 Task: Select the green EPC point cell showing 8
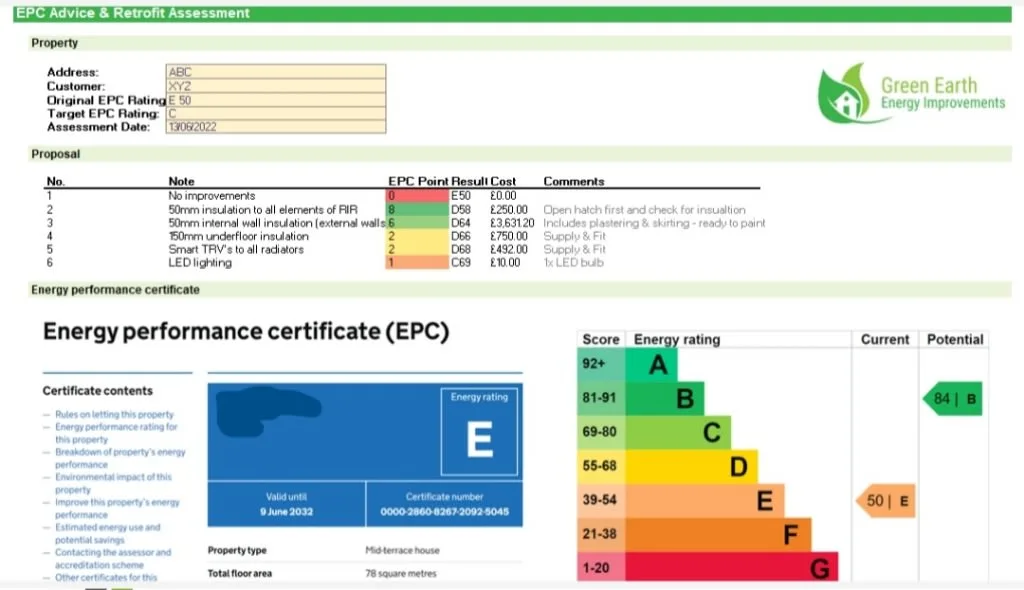(x=417, y=210)
